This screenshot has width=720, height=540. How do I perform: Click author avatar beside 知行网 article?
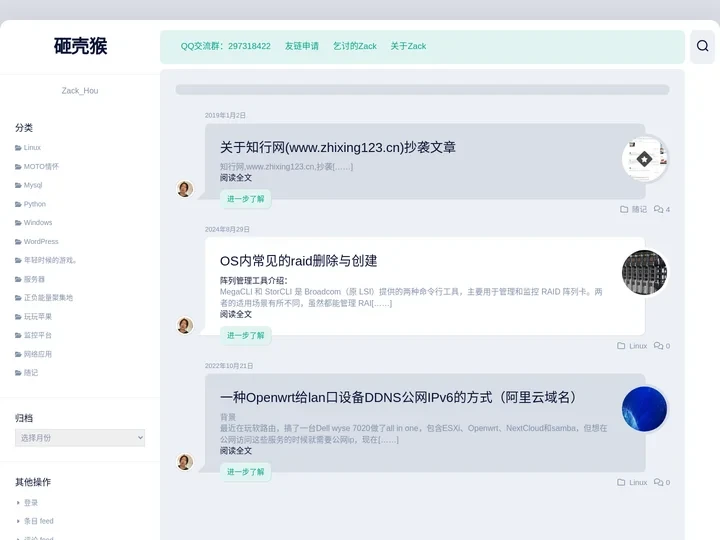[185, 189]
